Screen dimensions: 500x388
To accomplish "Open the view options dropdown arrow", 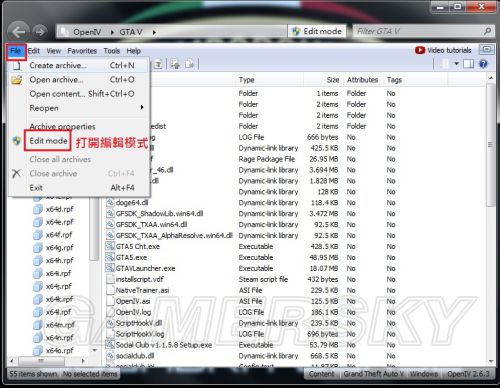I will click(456, 64).
